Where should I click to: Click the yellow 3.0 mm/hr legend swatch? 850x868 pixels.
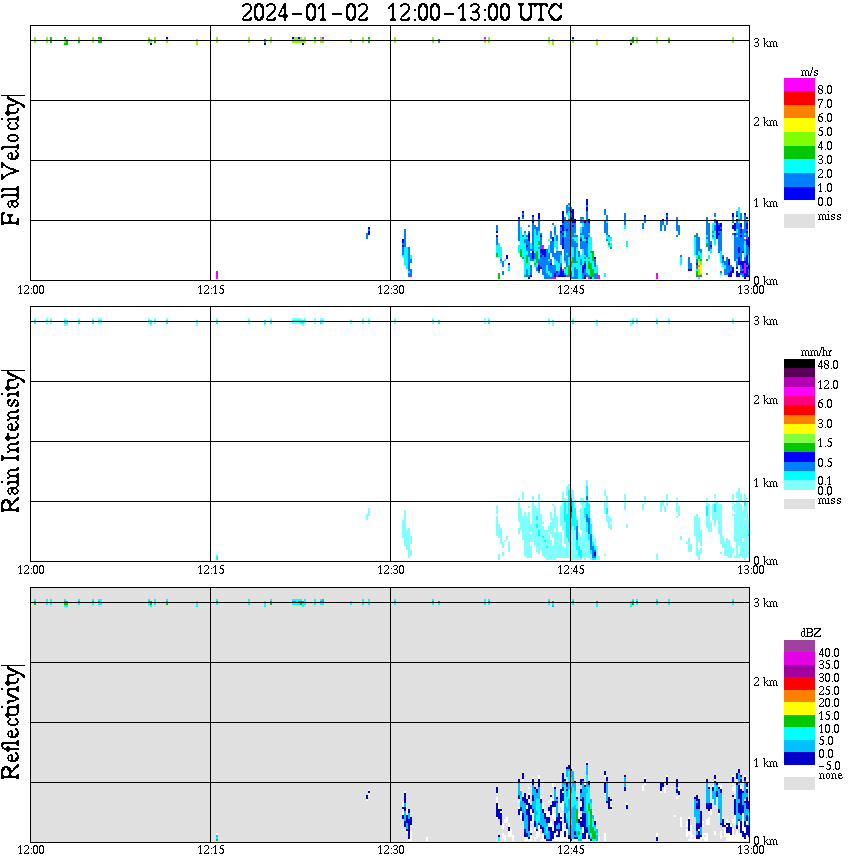point(799,429)
